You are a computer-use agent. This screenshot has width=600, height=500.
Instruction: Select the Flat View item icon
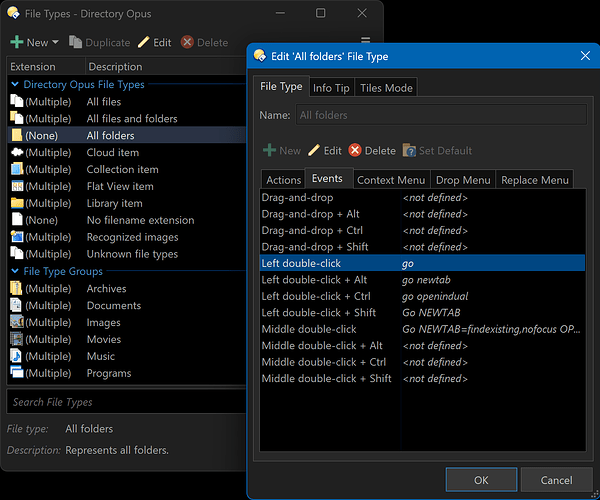pos(17,186)
